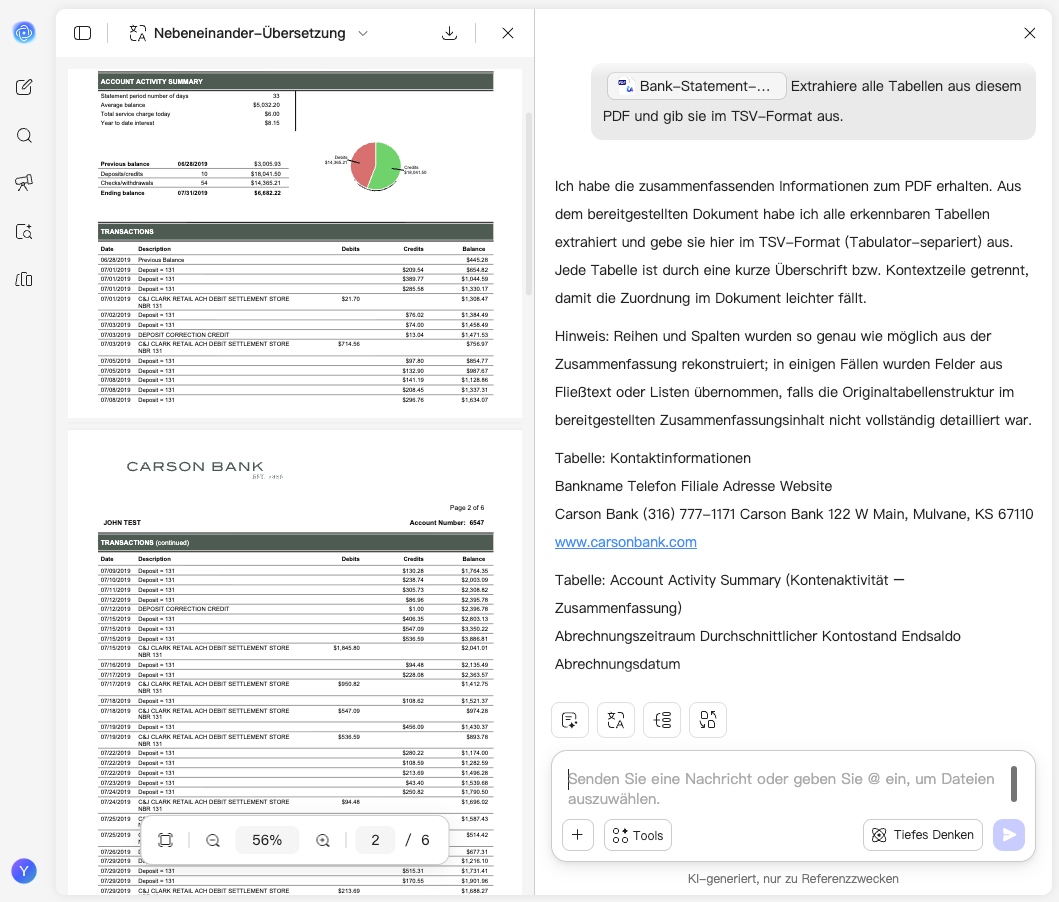Click the telescope discover icon in the sidebar
1059x902 pixels.
tap(24, 183)
